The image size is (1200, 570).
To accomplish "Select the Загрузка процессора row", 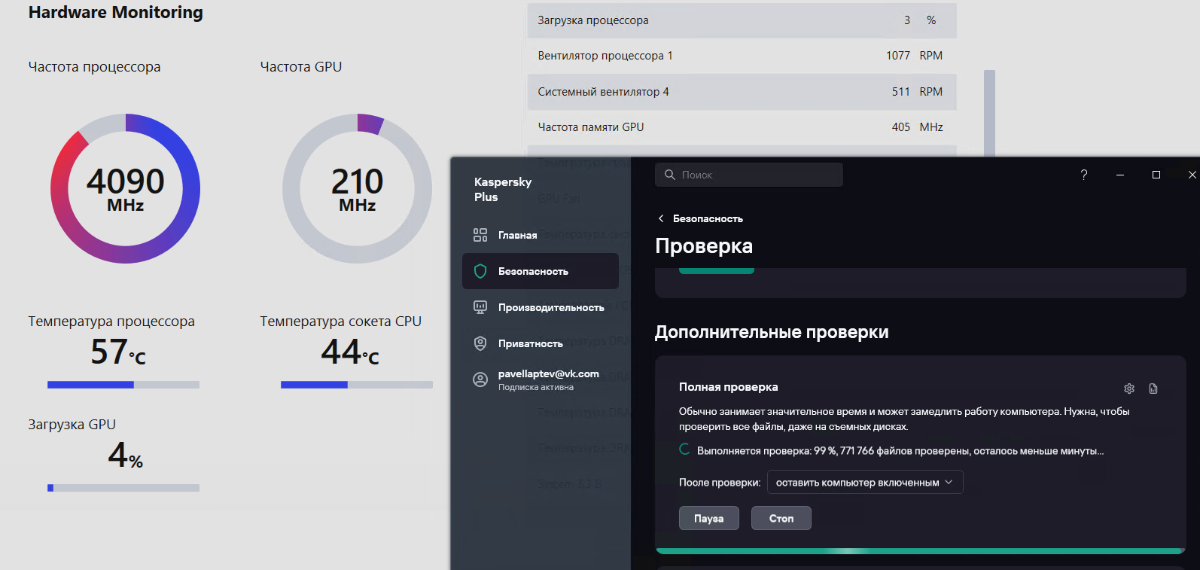I will [x=742, y=20].
